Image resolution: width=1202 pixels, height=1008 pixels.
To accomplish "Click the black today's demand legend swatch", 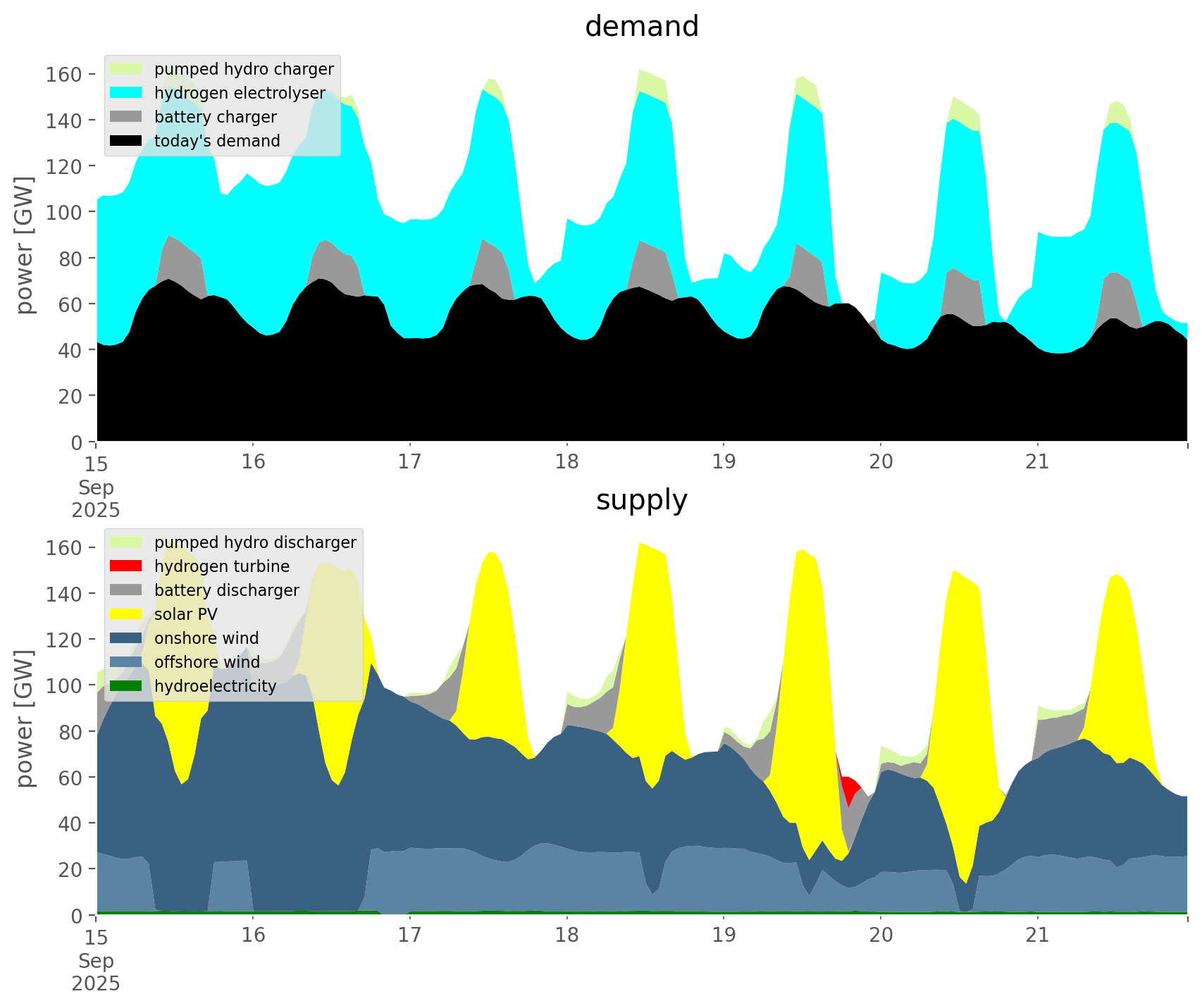I will (x=127, y=141).
